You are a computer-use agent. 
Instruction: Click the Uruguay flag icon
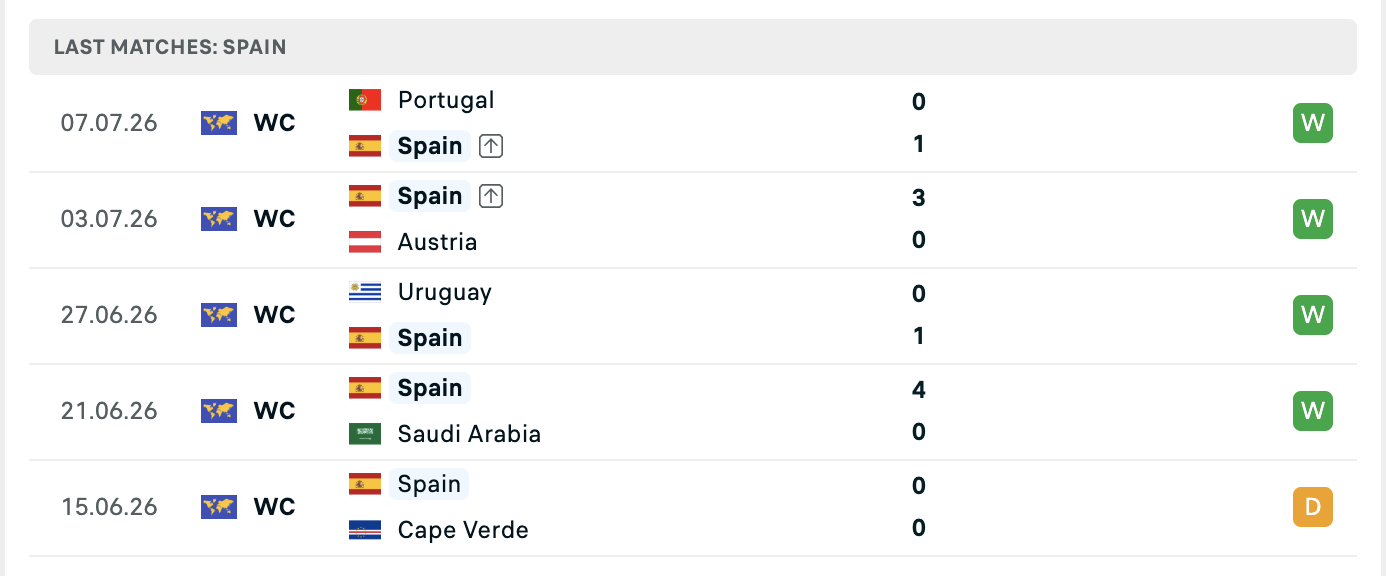(x=365, y=292)
